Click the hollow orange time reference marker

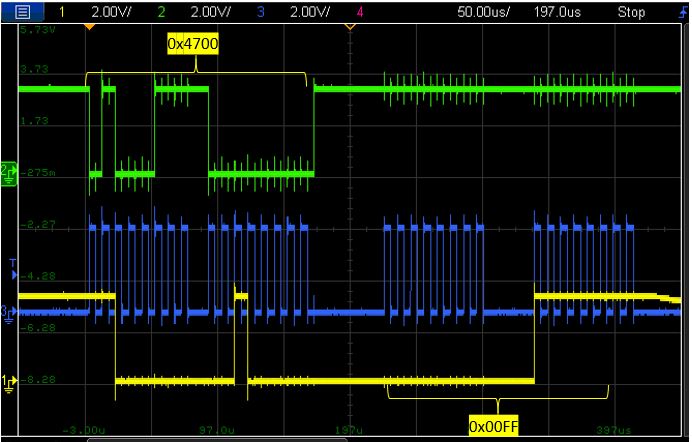(x=350, y=27)
